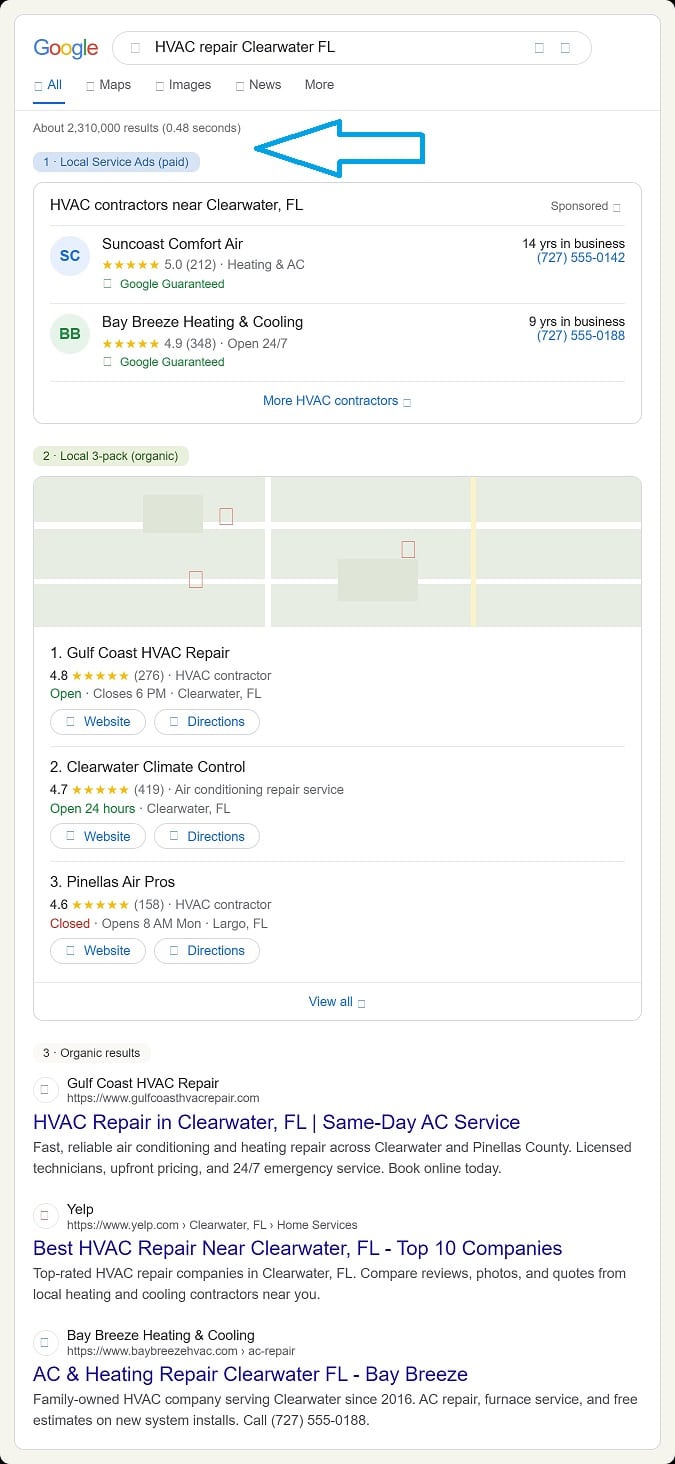Visit Website for Clearwater Climate Control
This screenshot has width=675, height=1464.
pyautogui.click(x=98, y=836)
